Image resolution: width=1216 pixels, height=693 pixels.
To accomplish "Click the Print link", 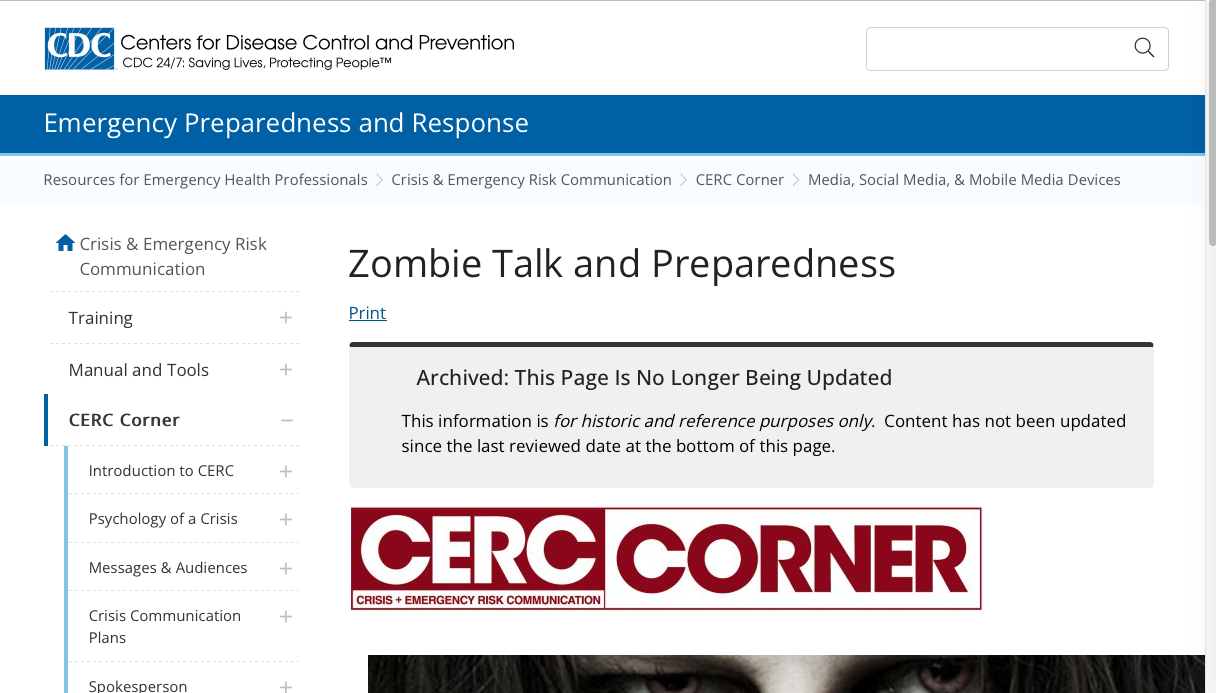I will click(x=367, y=313).
